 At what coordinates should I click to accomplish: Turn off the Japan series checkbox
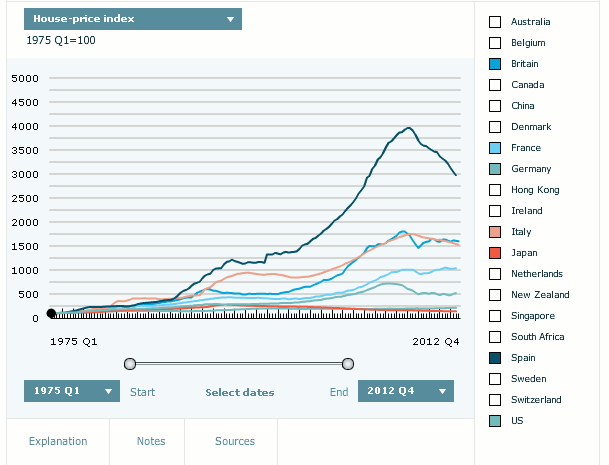pos(494,253)
